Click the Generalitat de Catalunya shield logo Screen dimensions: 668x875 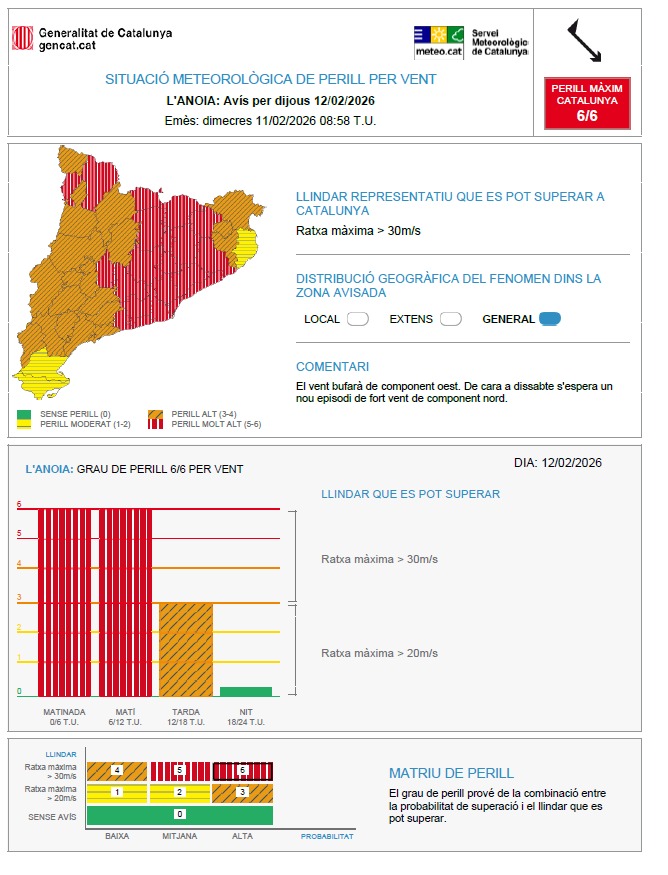[23, 38]
